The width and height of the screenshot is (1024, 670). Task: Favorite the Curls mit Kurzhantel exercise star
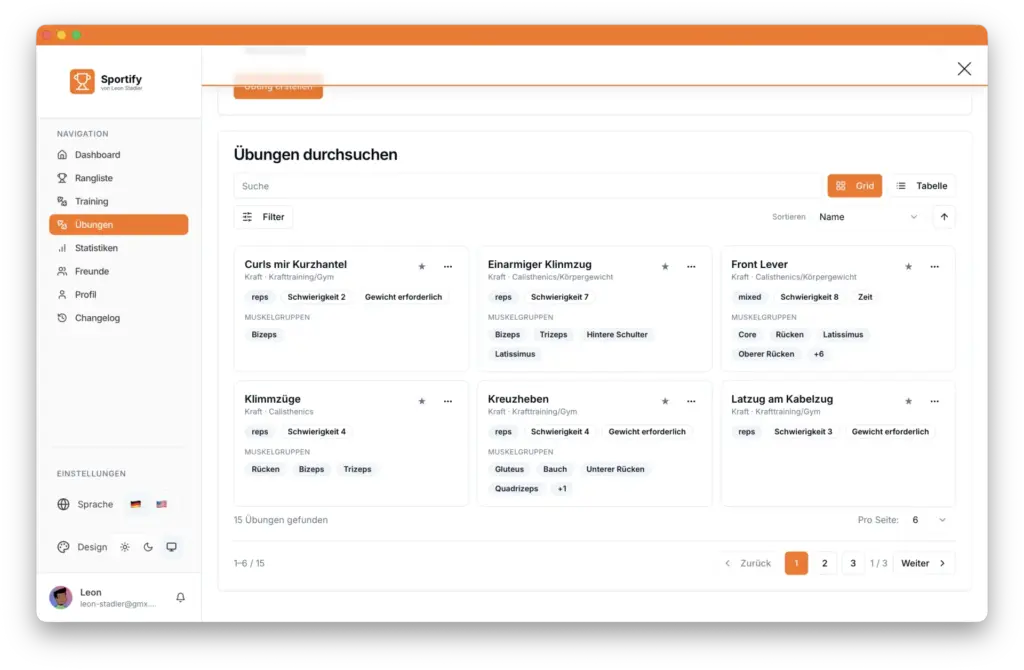tap(422, 267)
